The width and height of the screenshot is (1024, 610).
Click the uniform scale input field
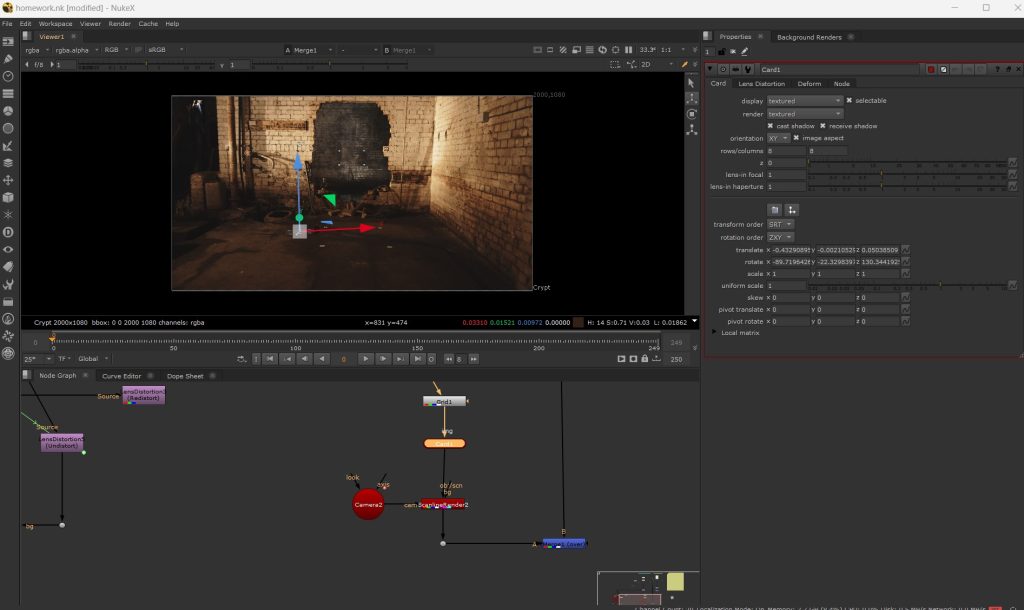pos(786,286)
